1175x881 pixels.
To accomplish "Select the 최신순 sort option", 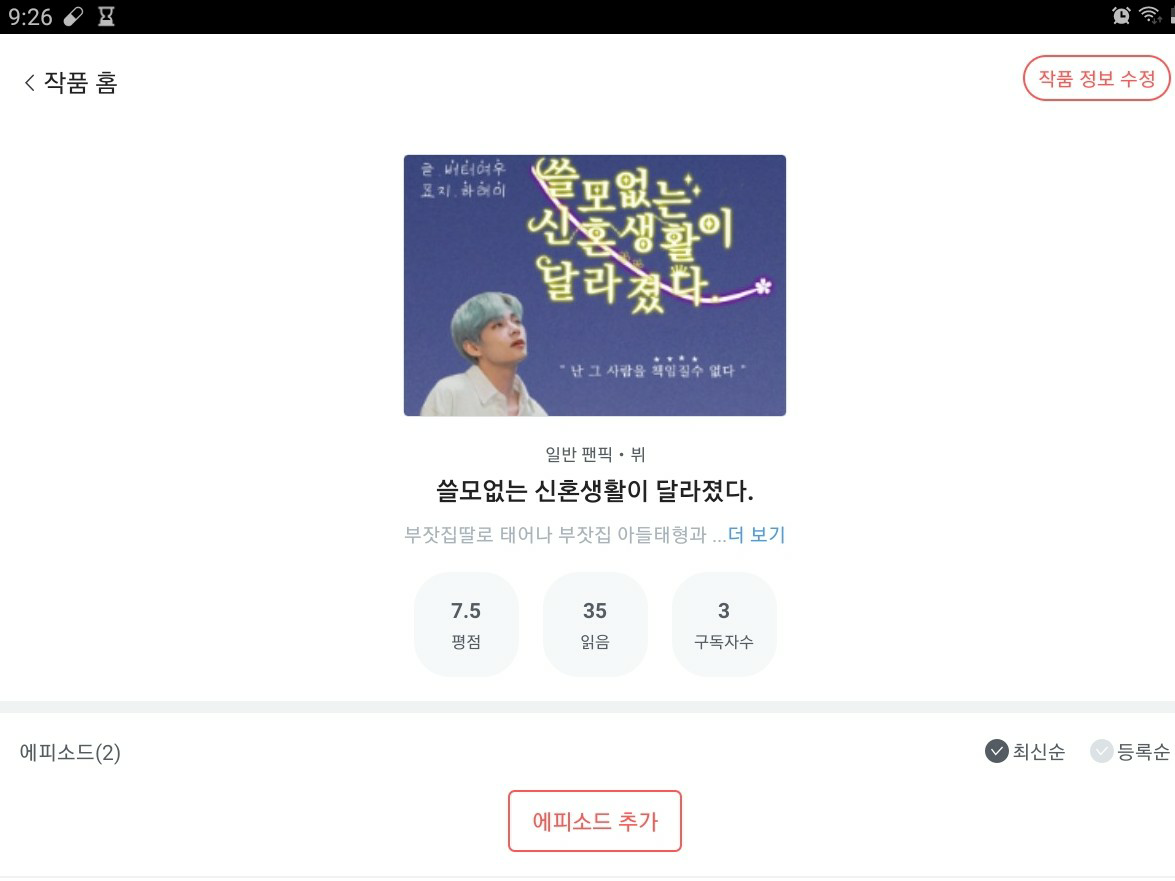I will pyautogui.click(x=1025, y=751).
